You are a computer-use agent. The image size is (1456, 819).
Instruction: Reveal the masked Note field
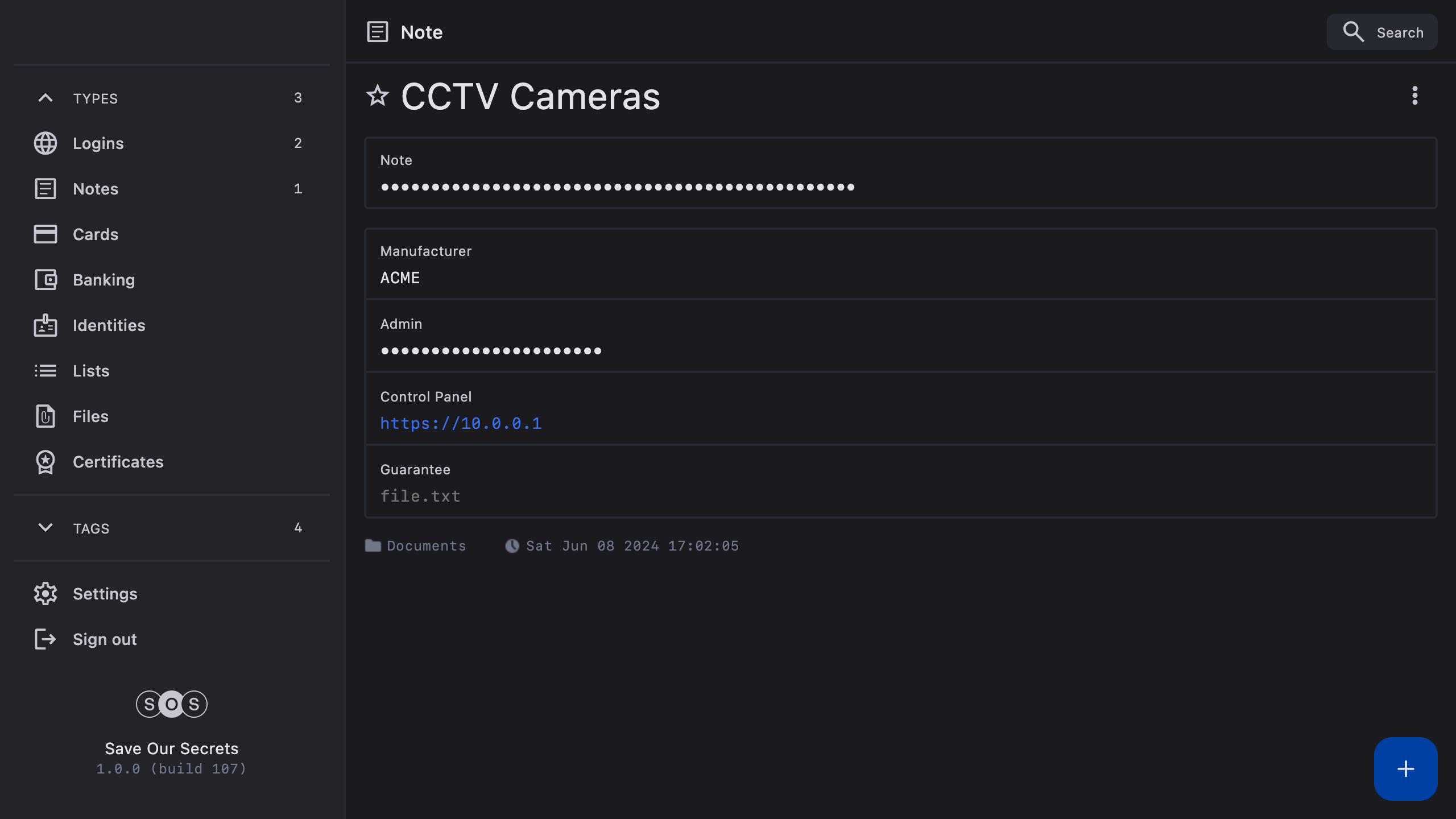pos(617,187)
